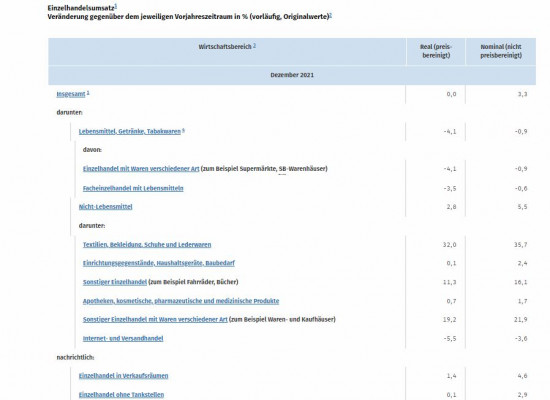Click footnote 2 beside Wirtschaftsbereich header
Screen dimensions: 550x400
[254, 45]
